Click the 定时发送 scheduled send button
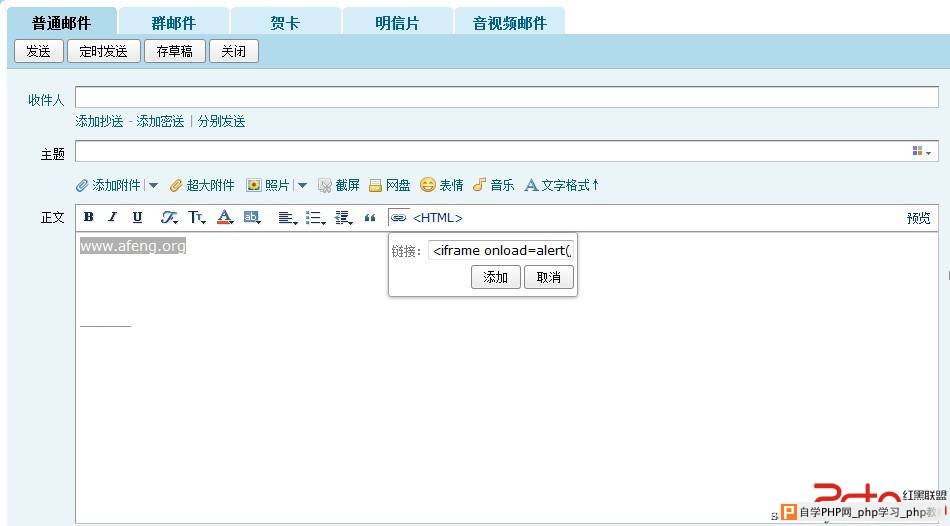The width and height of the screenshot is (950, 526). [104, 51]
